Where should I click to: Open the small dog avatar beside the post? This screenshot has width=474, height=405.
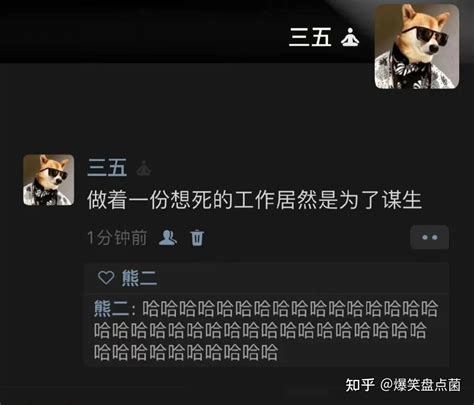pyautogui.click(x=49, y=180)
